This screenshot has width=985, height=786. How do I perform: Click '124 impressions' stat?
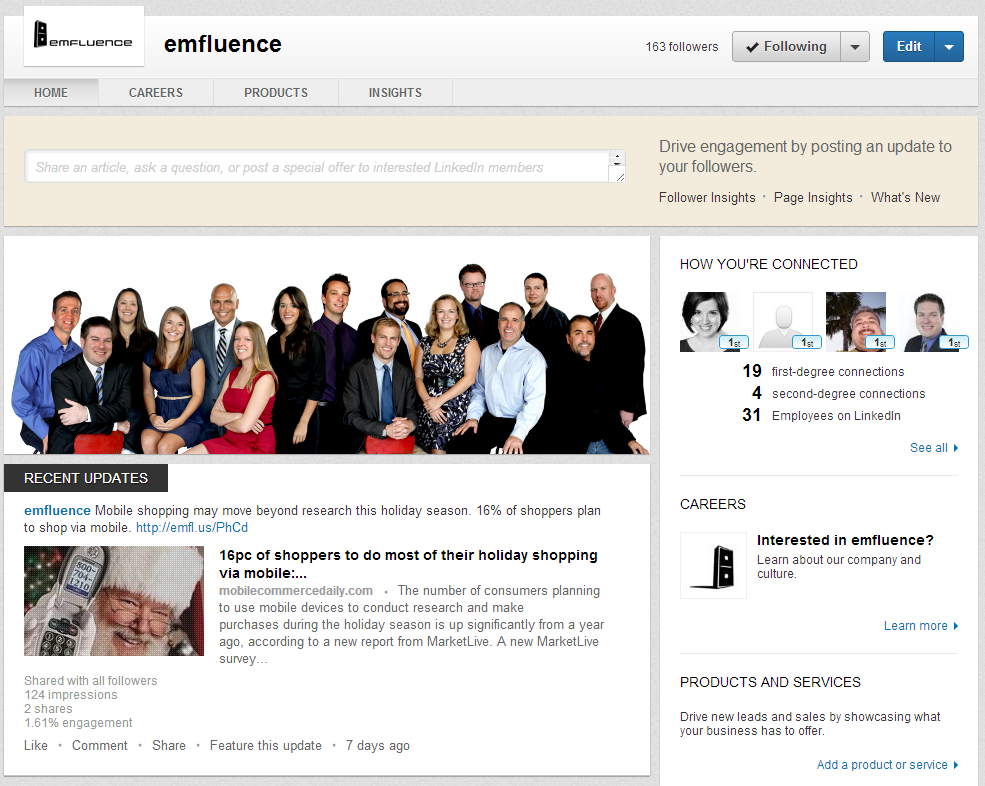(70, 694)
